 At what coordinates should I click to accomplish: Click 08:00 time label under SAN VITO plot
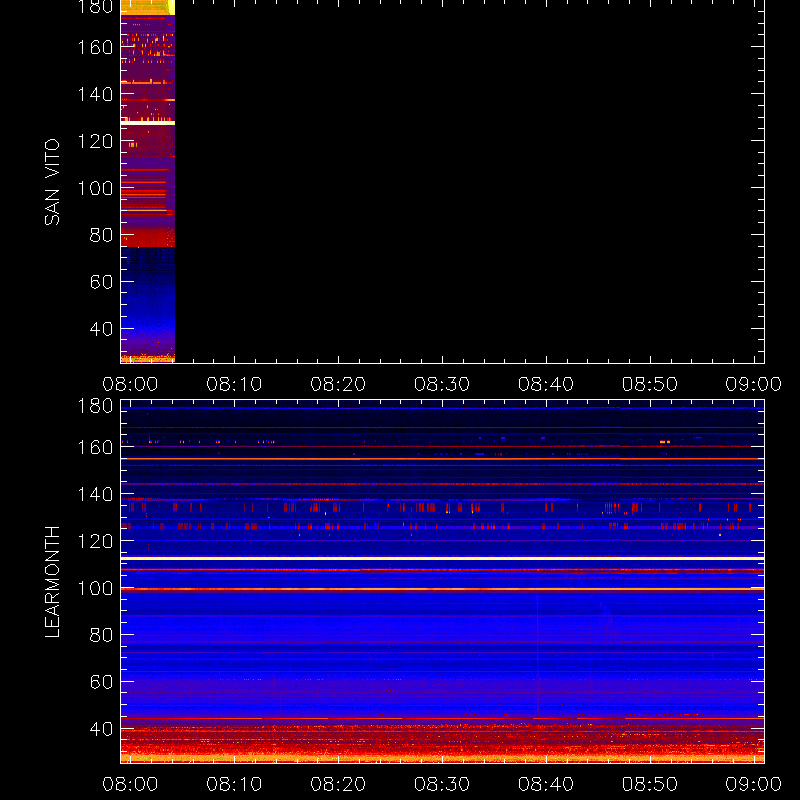coord(130,384)
